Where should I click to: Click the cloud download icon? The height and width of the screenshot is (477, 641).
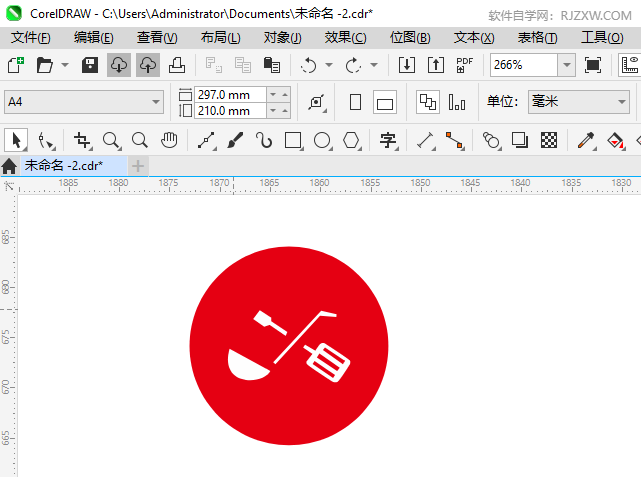(x=119, y=65)
